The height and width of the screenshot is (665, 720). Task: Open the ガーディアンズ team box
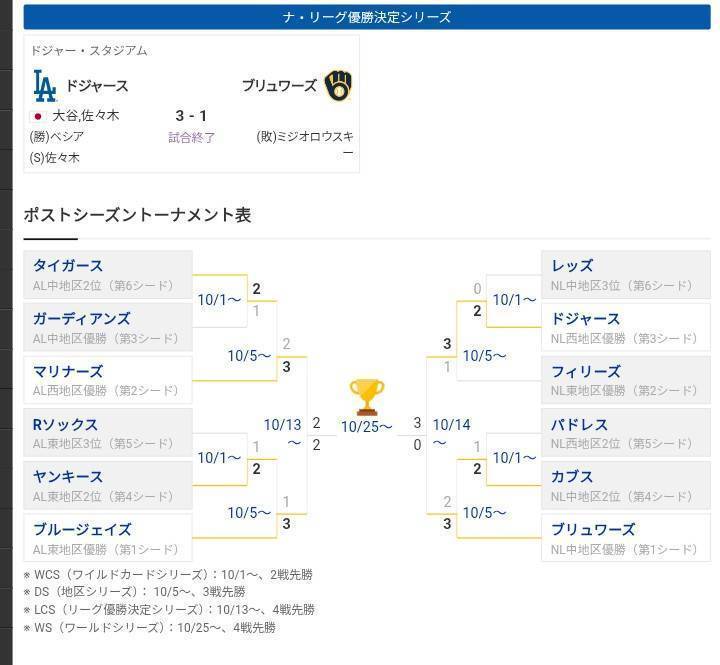click(x=108, y=327)
